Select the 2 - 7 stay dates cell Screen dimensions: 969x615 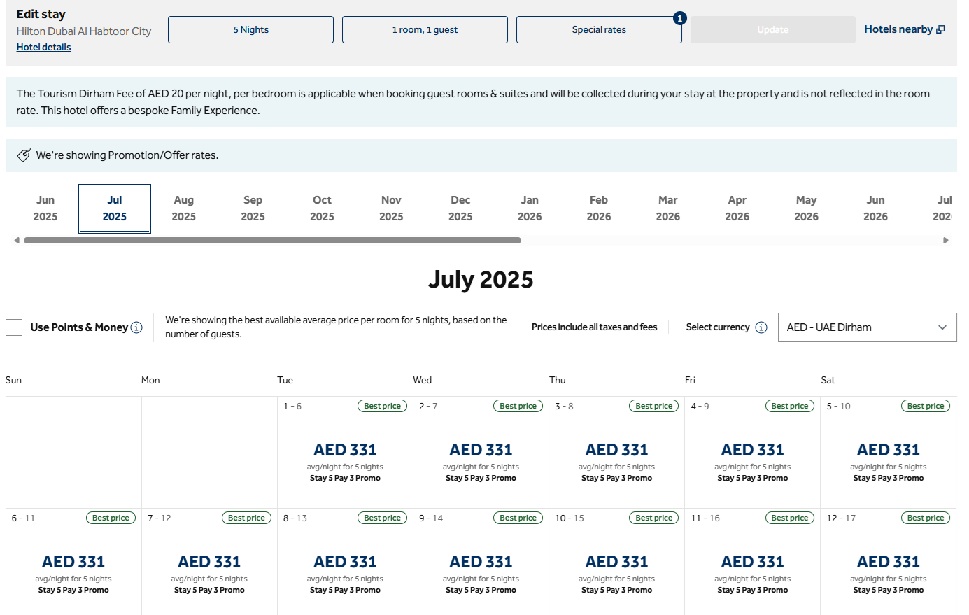(481, 452)
